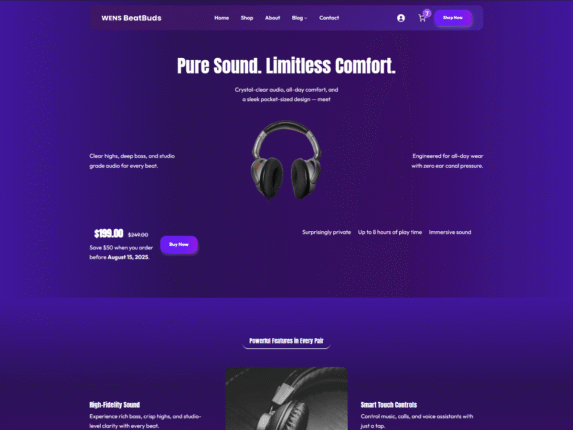Select the Up to 8 hours of play time tag
Image resolution: width=573 pixels, height=430 pixels.
[390, 232]
